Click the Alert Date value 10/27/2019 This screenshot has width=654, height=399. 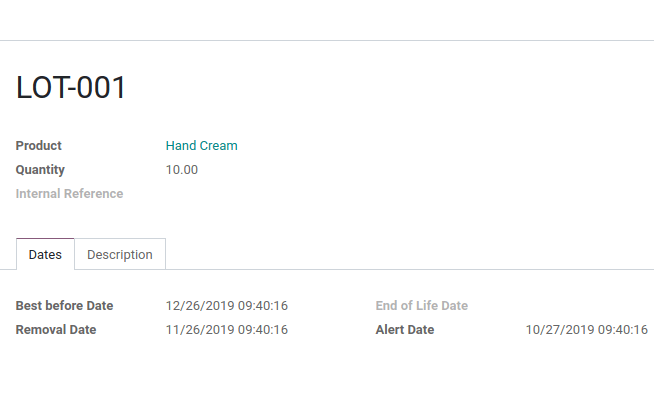click(x=586, y=330)
